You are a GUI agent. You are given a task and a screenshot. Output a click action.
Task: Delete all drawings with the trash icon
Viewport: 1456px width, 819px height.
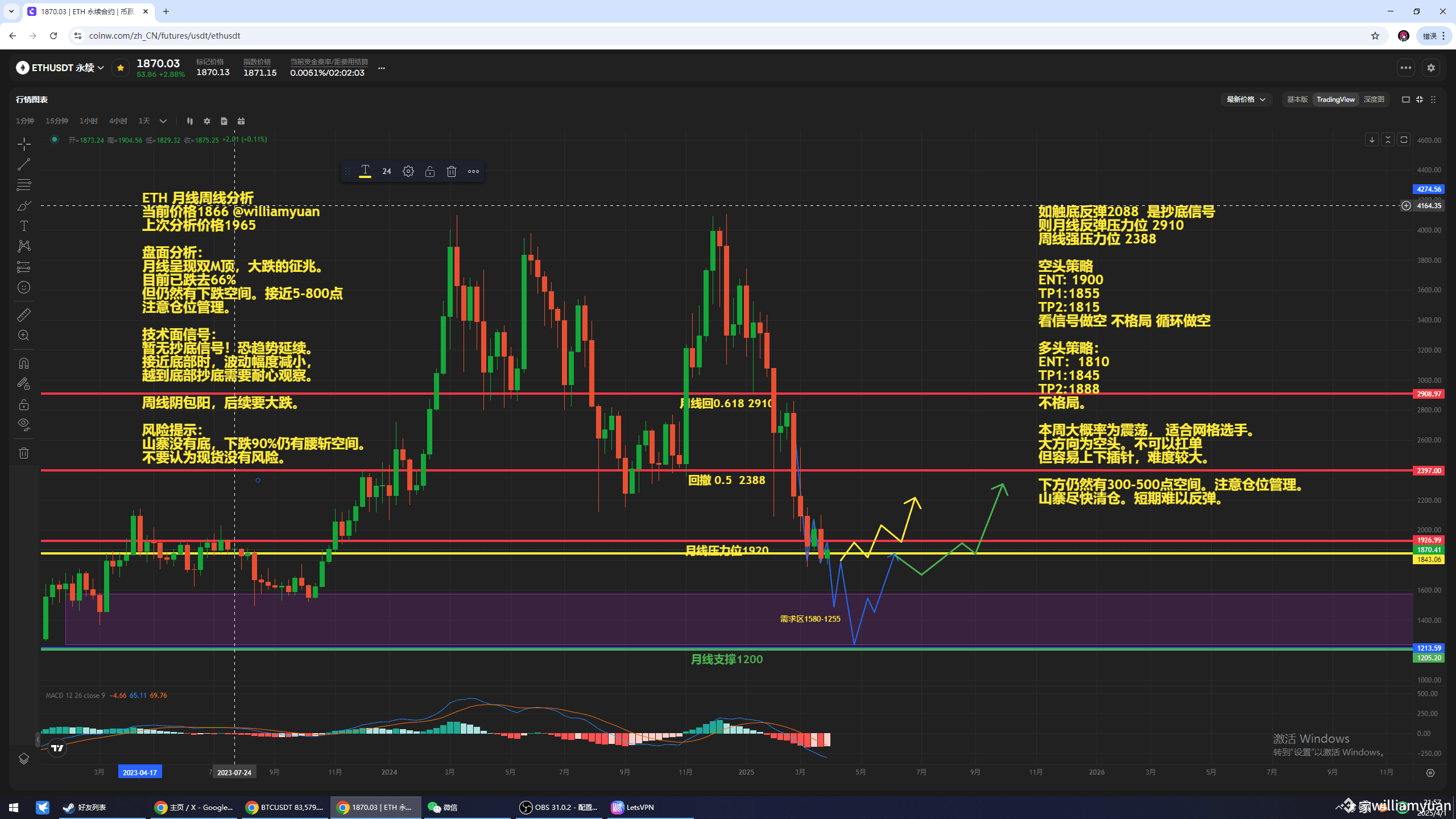pos(23,453)
